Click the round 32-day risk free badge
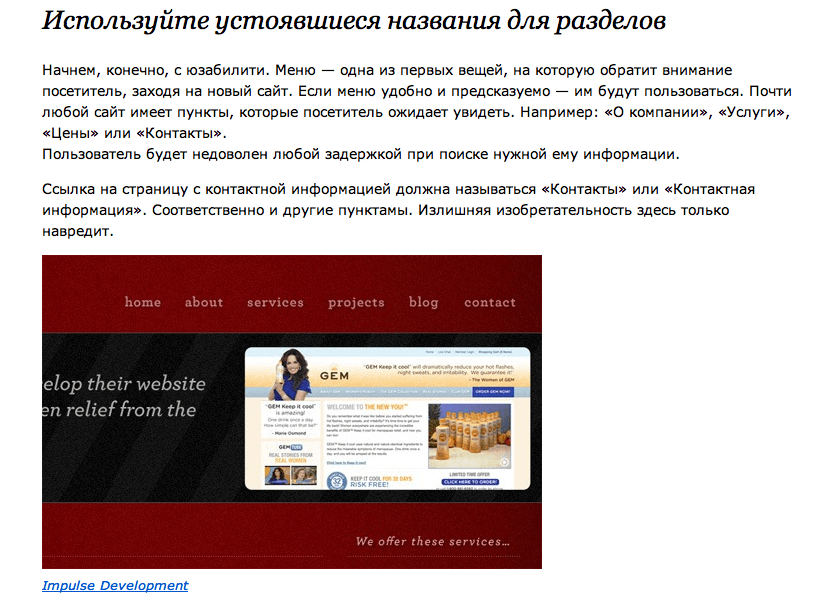Image resolution: width=816 pixels, height=597 pixels. pos(337,481)
